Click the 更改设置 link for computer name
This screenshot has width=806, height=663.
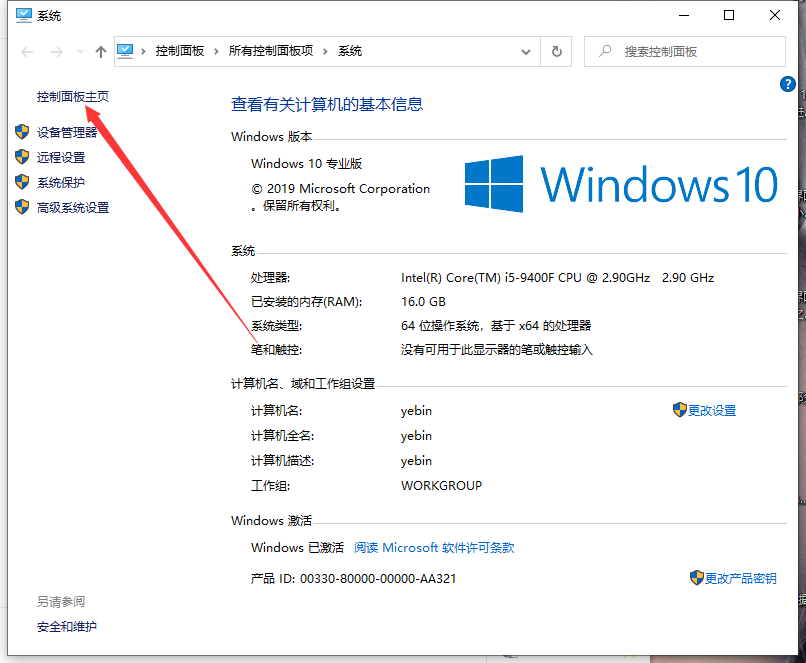pyautogui.click(x=711, y=410)
